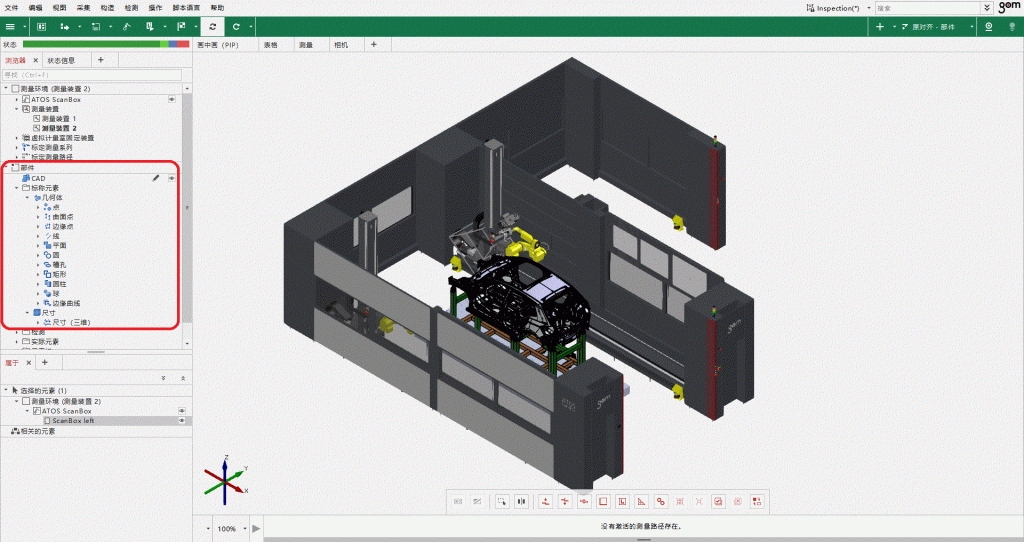Open the 检测 menu
Viewport: 1024px width, 542px height.
tap(132, 7)
